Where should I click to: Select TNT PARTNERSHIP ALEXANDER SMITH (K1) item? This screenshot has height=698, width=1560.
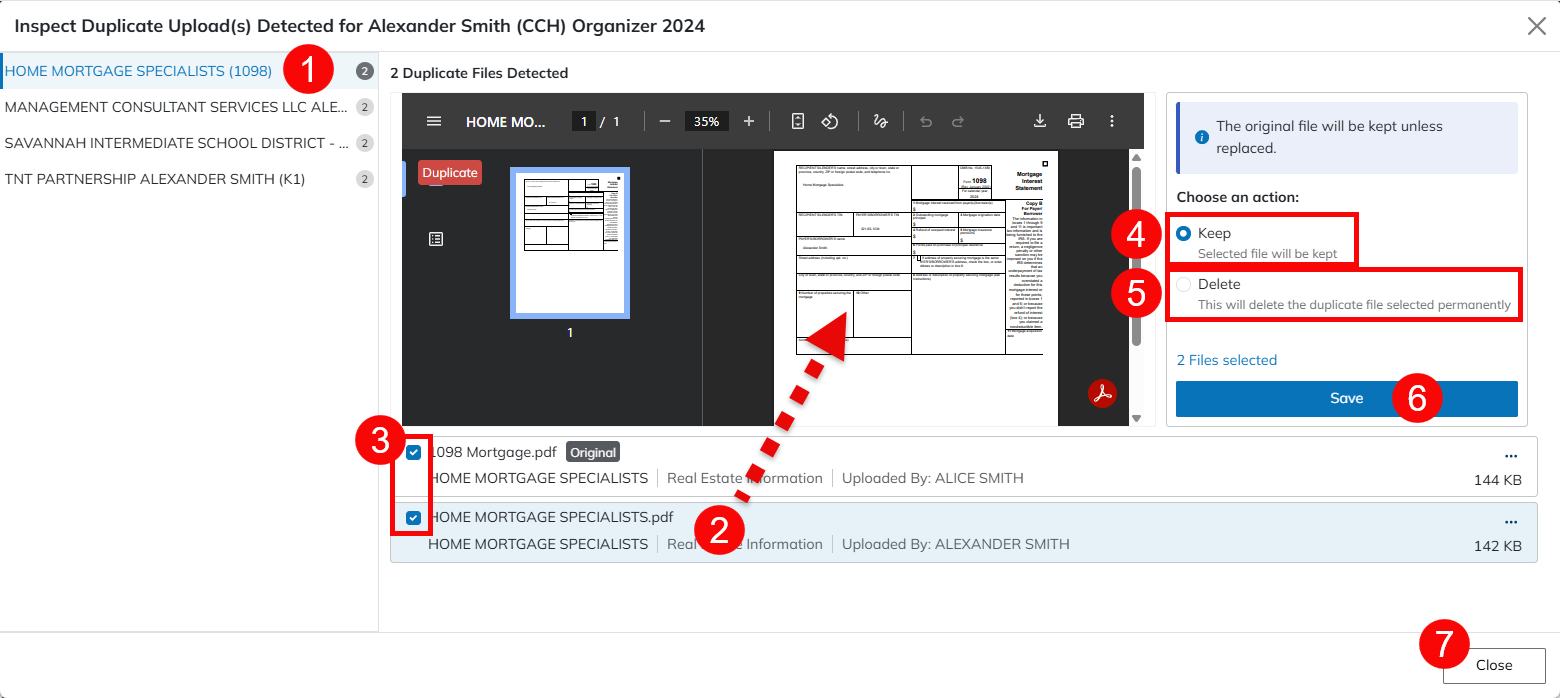tap(155, 179)
